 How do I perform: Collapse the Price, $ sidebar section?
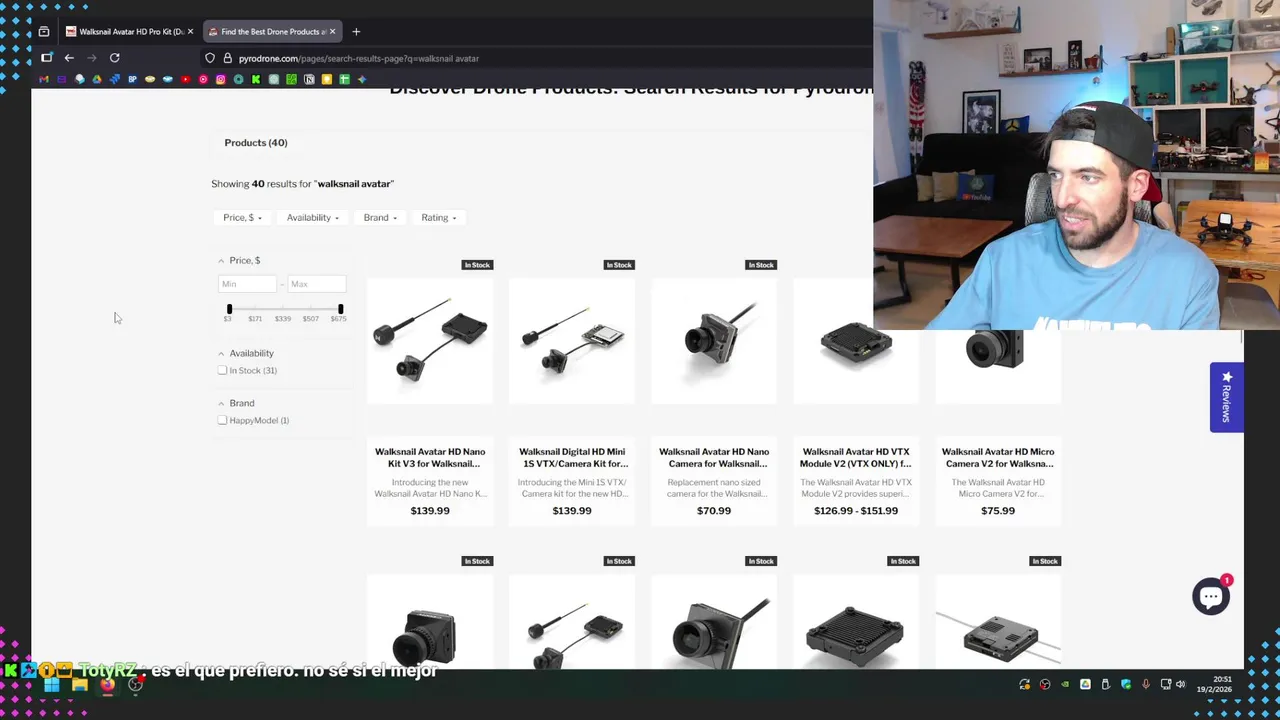[x=239, y=260]
